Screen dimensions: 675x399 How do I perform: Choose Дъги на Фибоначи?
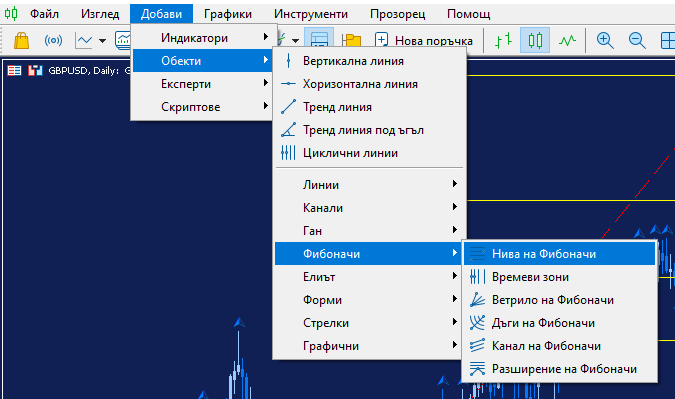click(559, 323)
